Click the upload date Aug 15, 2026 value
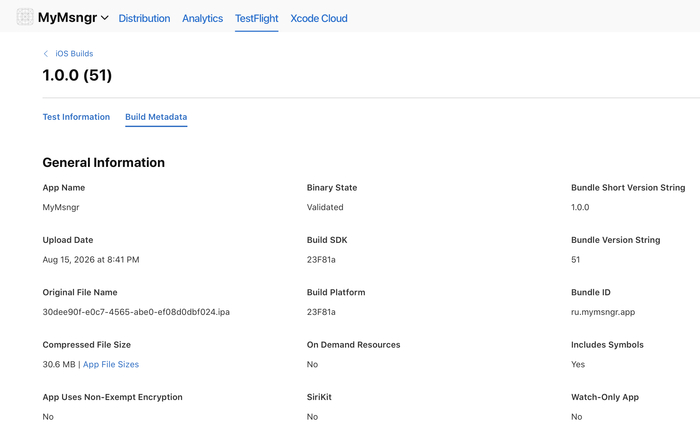Image resolution: width=700 pixels, height=436 pixels. click(91, 259)
